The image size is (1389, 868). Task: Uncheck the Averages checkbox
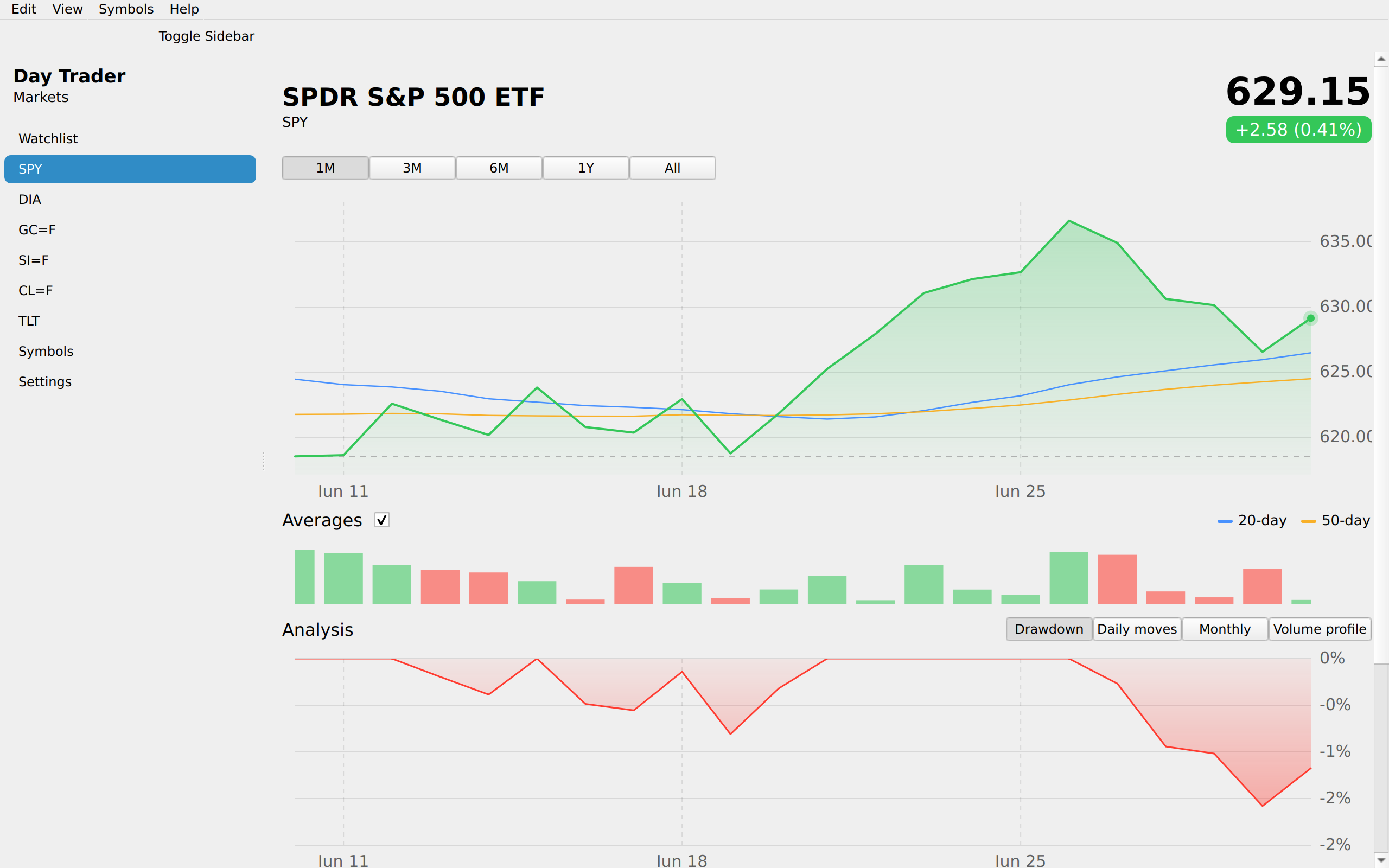pos(381,520)
